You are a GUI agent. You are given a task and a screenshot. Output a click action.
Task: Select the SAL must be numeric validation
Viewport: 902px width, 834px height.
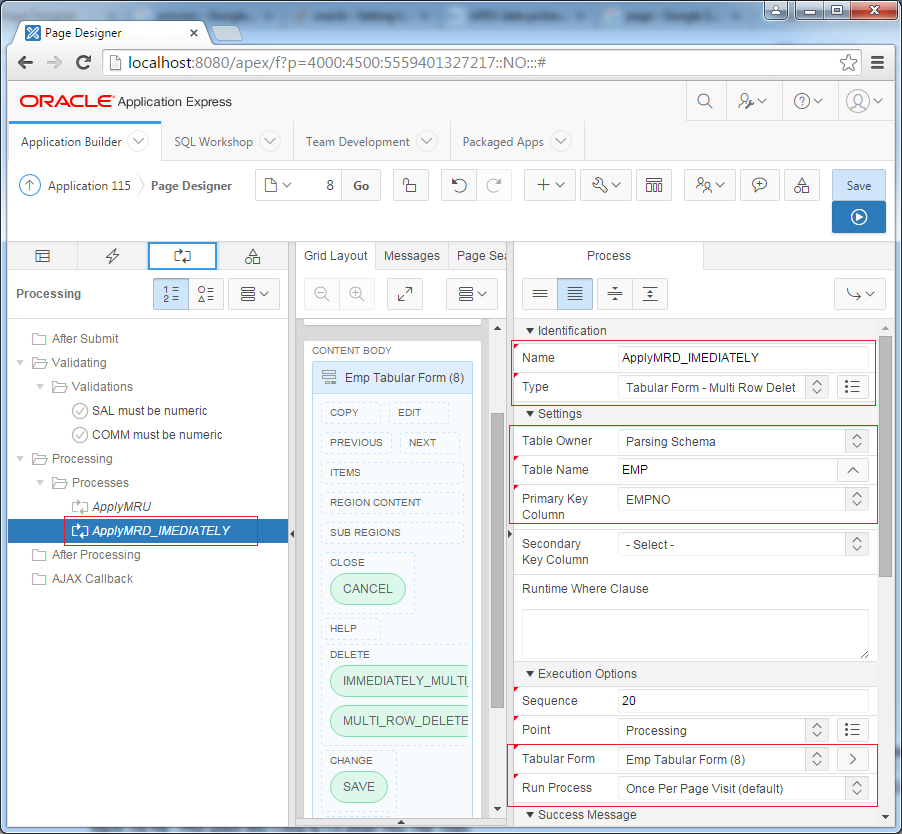[x=150, y=411]
